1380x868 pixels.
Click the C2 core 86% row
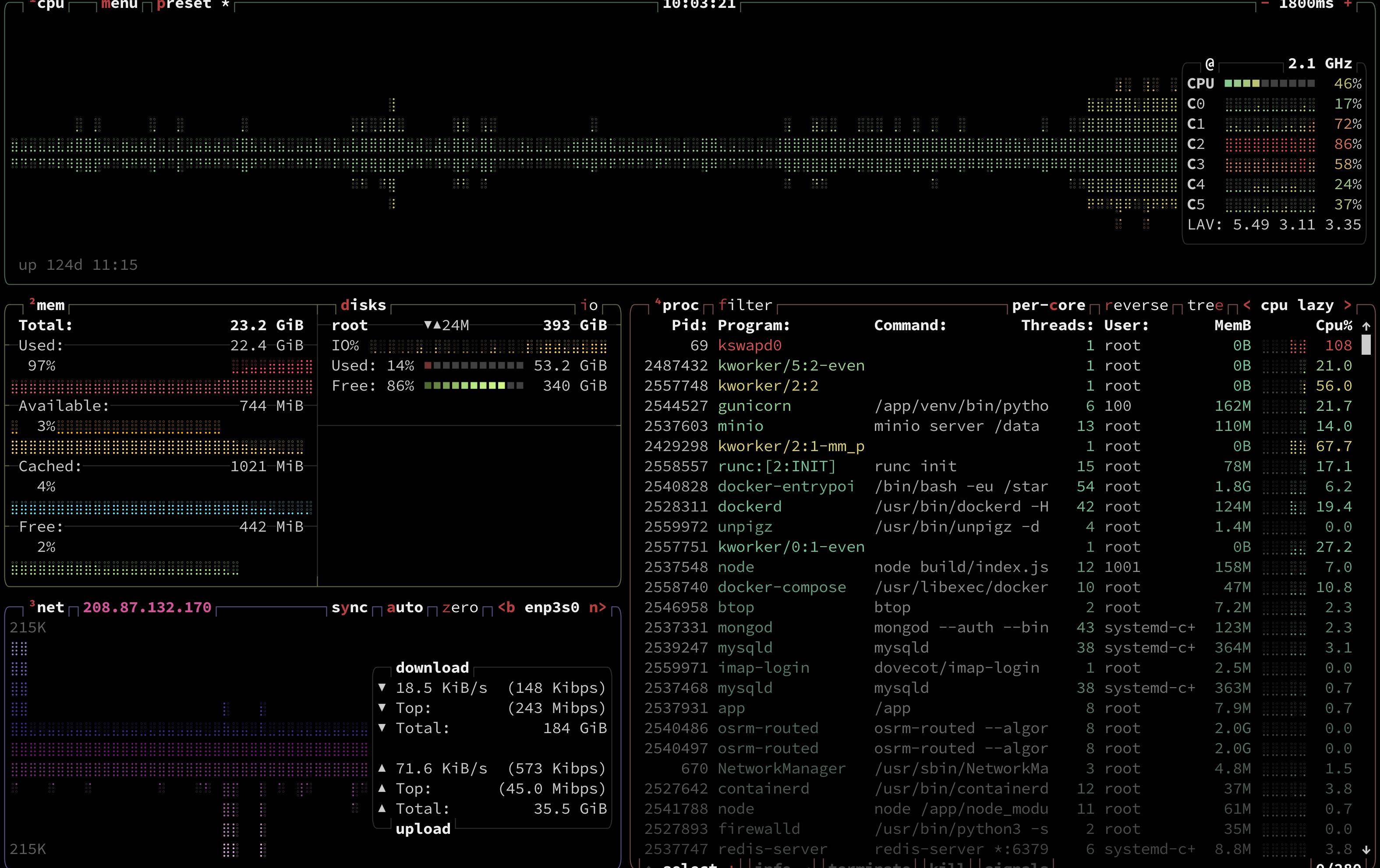tap(1274, 144)
